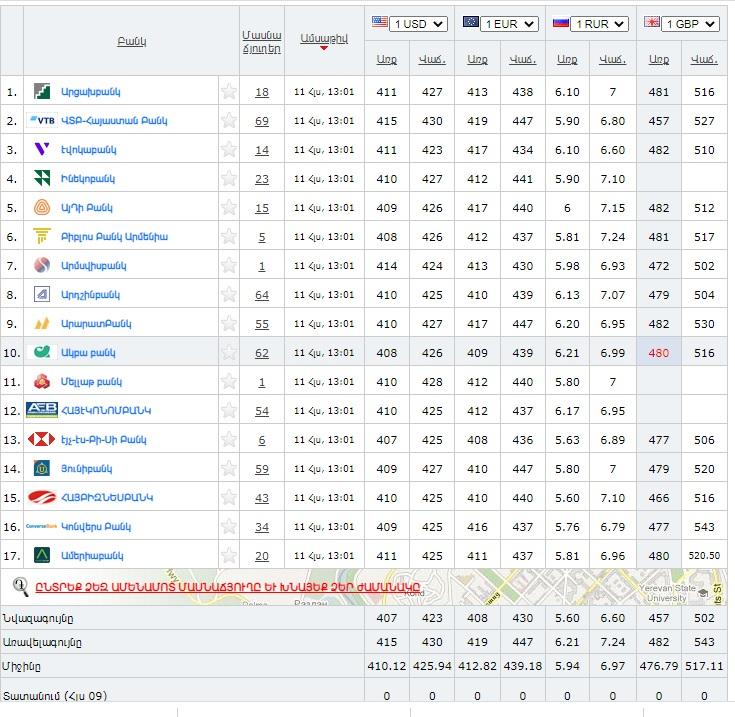
Task: Toggle favorite star for ACBA bank row
Action: point(229,353)
